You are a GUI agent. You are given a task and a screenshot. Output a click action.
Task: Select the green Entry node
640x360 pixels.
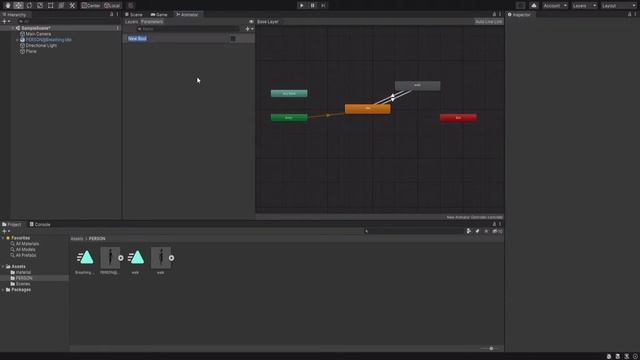coord(289,118)
